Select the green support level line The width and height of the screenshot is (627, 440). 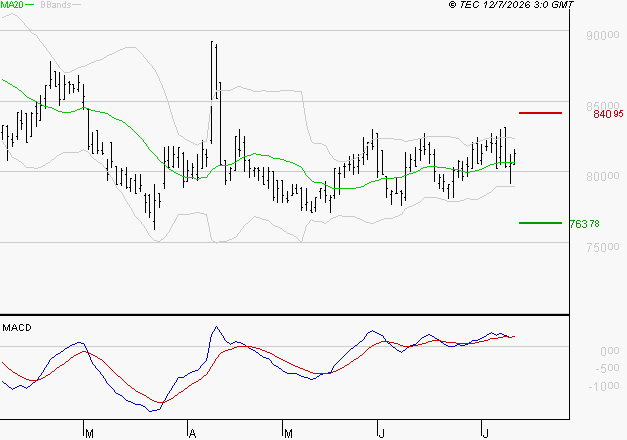pos(540,223)
